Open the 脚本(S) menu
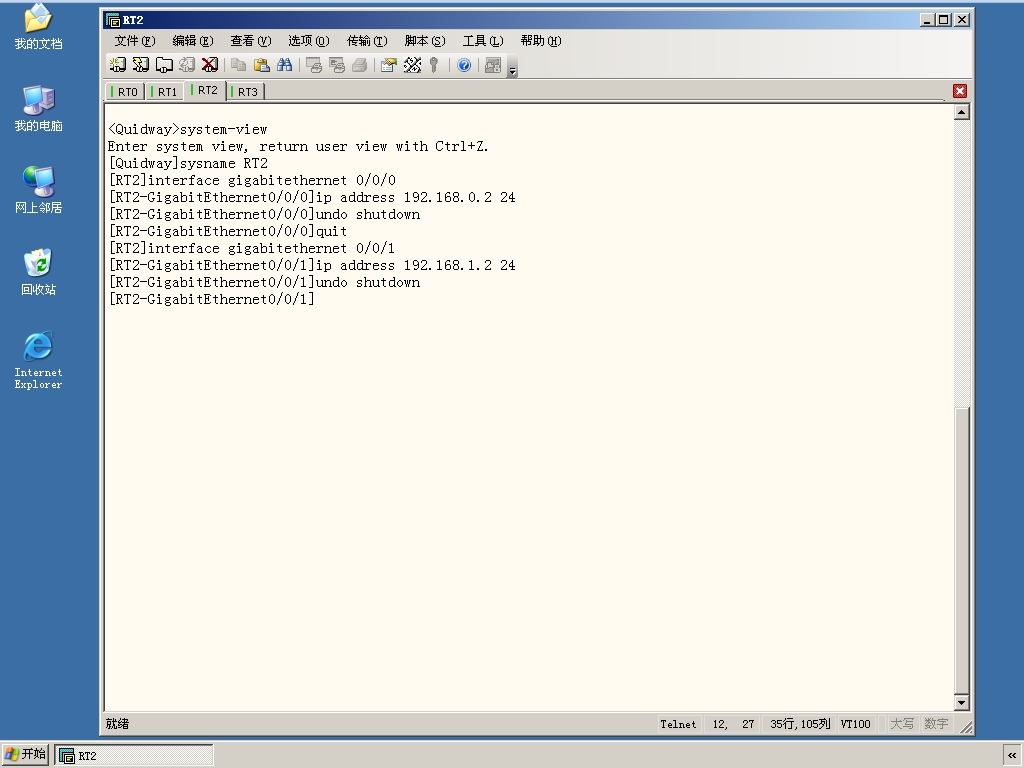 pyautogui.click(x=424, y=40)
